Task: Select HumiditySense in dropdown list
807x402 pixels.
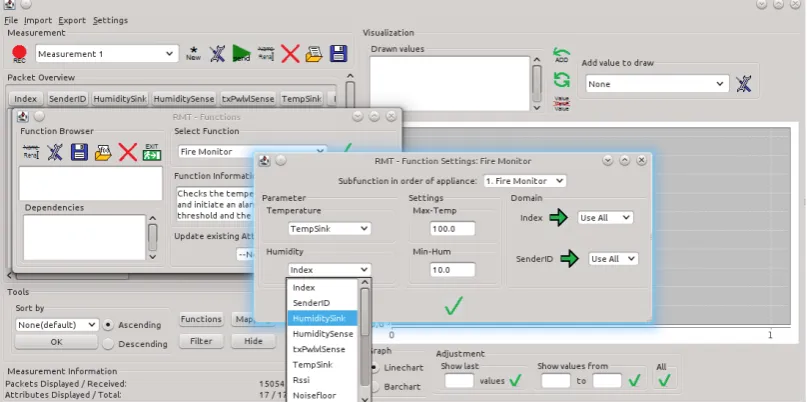Action: click(x=322, y=334)
